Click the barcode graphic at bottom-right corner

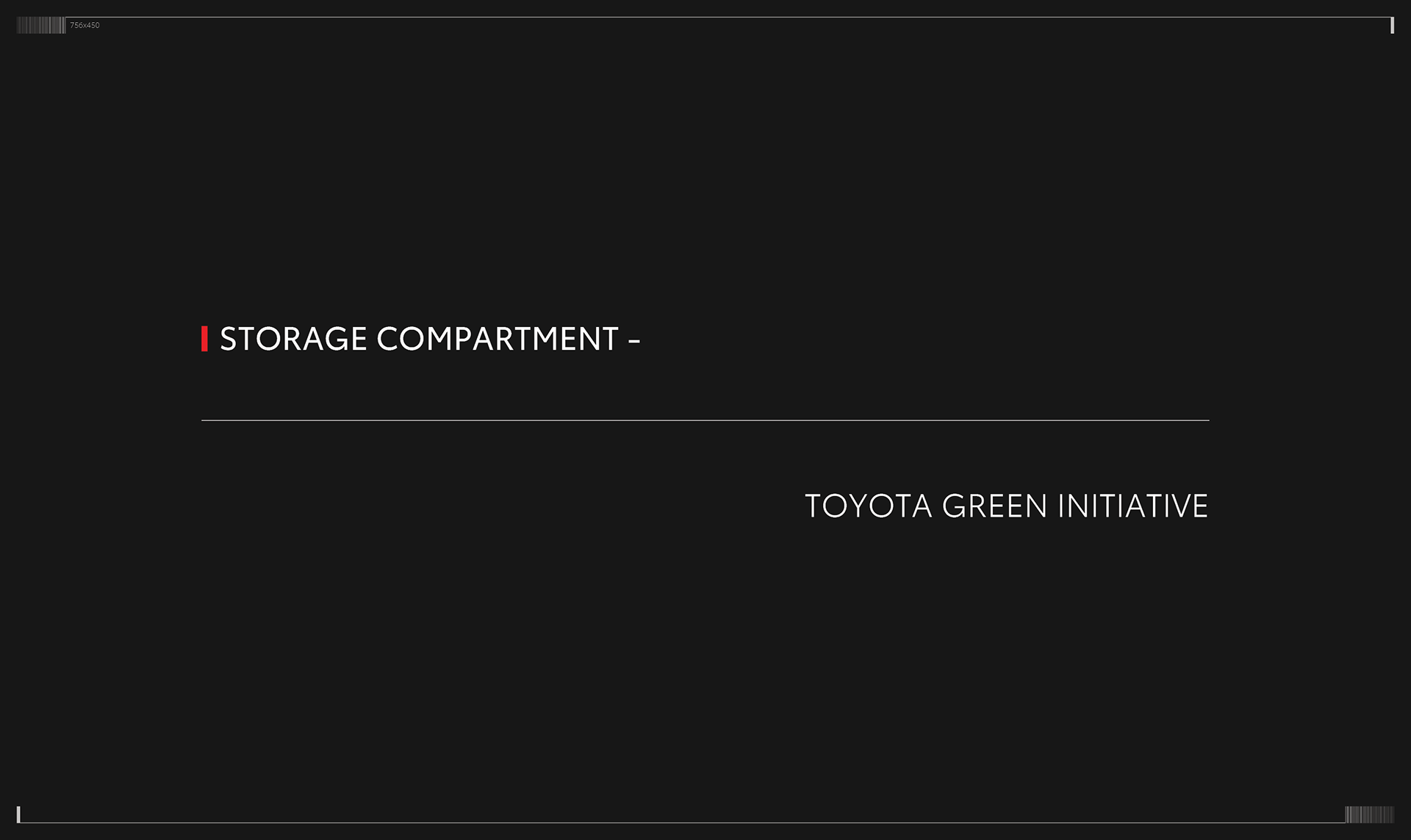[1369, 814]
